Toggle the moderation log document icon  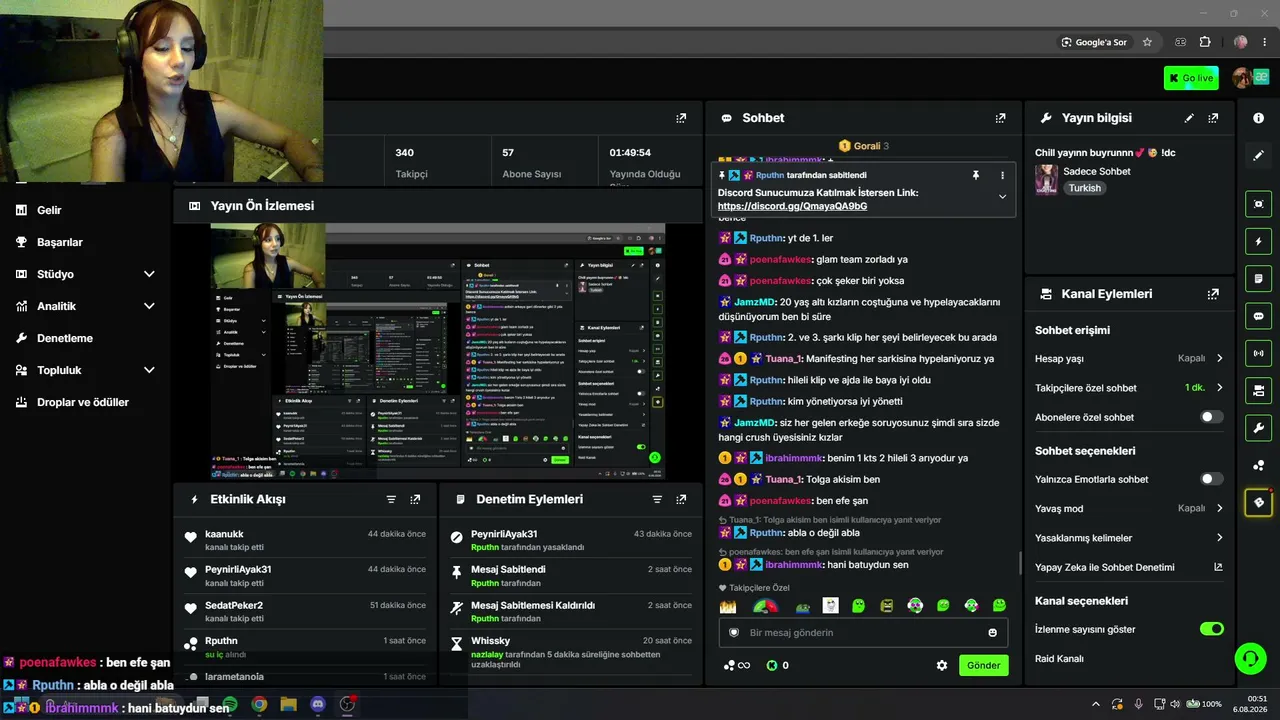pyautogui.click(x=1258, y=278)
